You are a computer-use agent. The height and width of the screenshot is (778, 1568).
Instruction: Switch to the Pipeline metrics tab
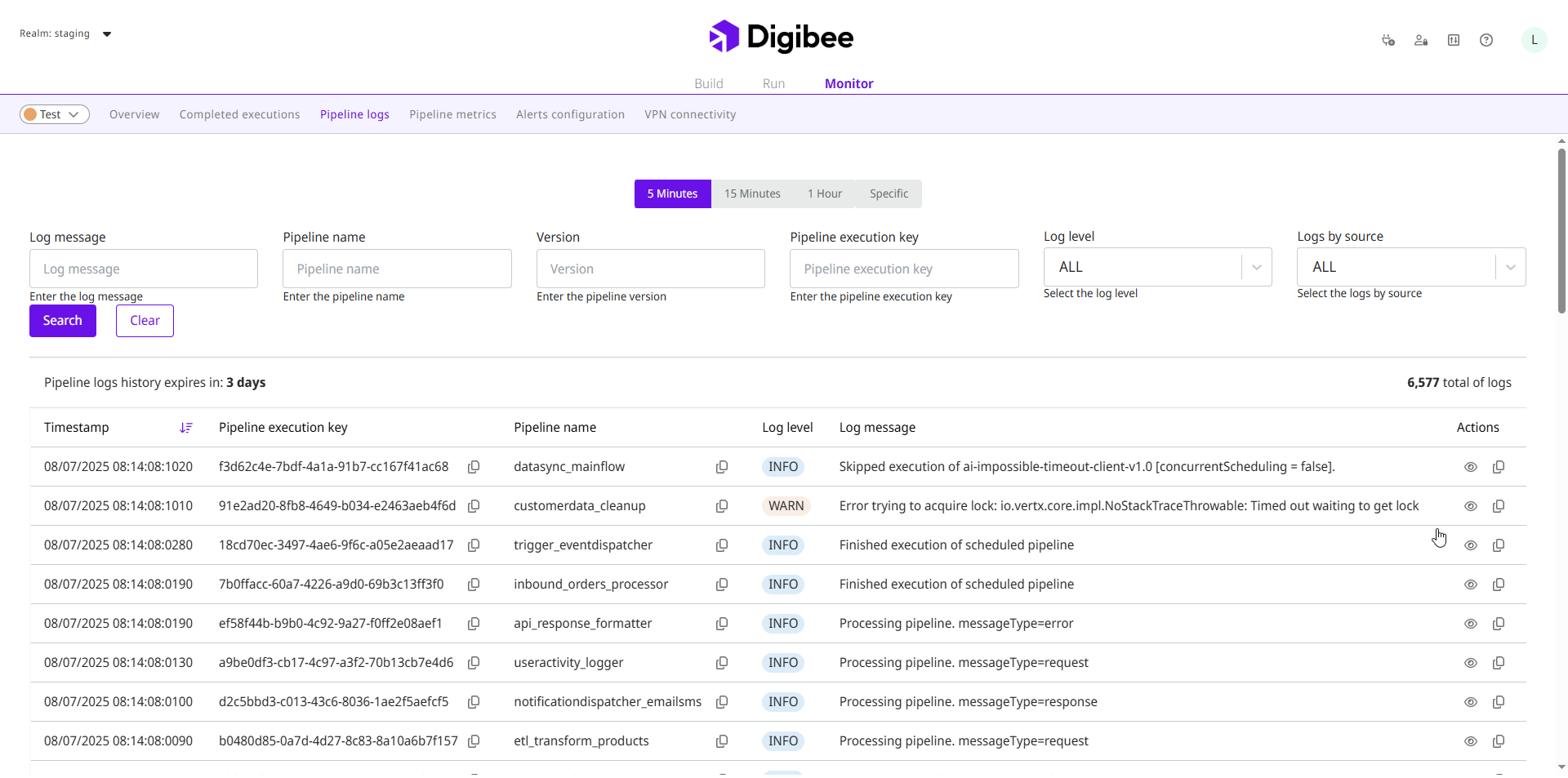(452, 114)
